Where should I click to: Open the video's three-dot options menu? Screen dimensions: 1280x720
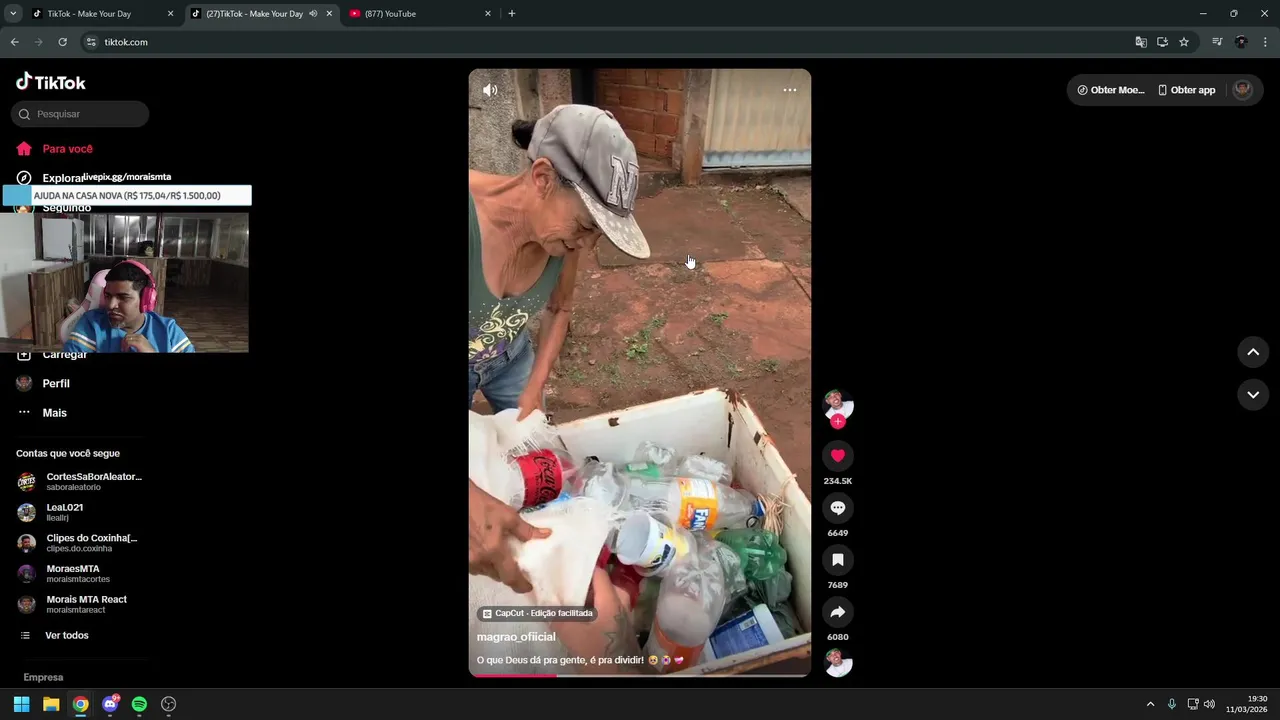[790, 90]
